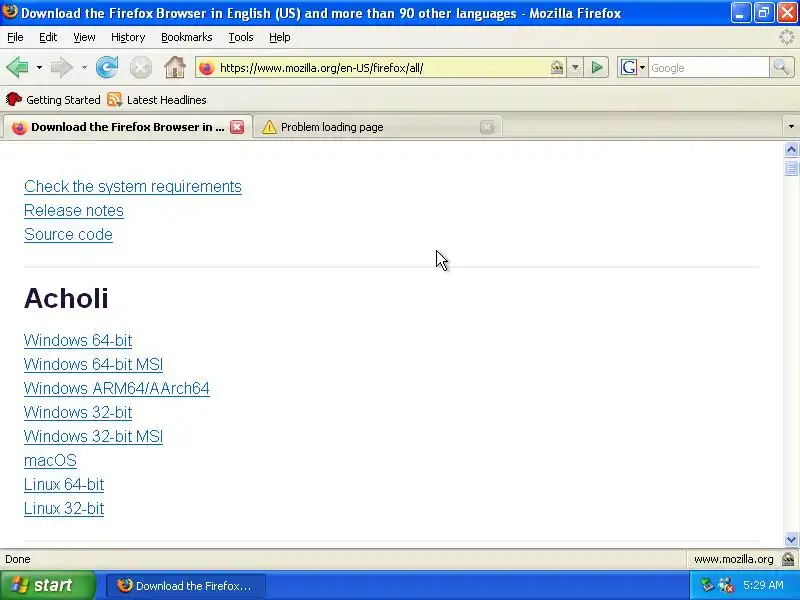
Task: Click the Firefox site icon in address bar
Action: (207, 68)
